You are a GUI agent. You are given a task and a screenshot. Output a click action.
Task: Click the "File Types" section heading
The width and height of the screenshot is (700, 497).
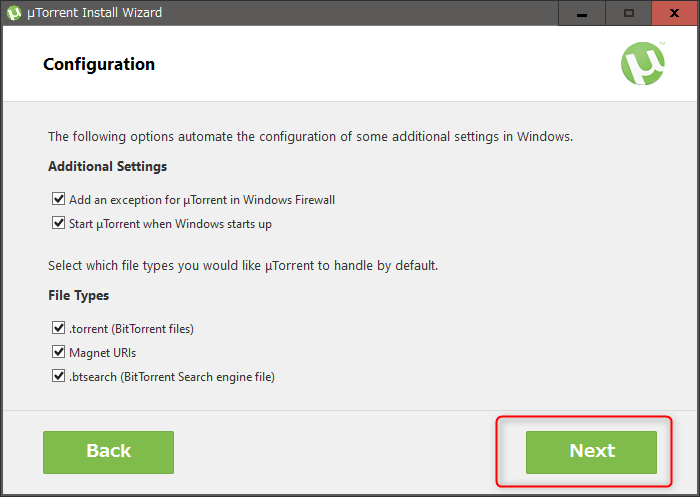tap(78, 296)
